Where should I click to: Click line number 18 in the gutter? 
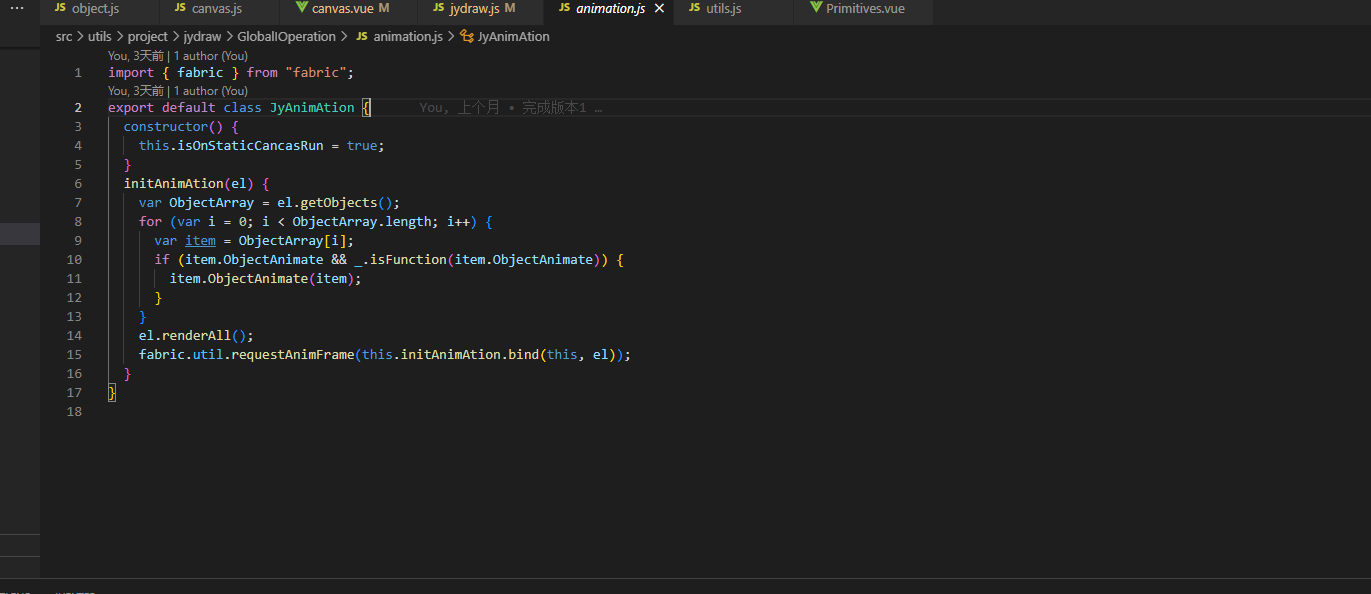tap(74, 412)
